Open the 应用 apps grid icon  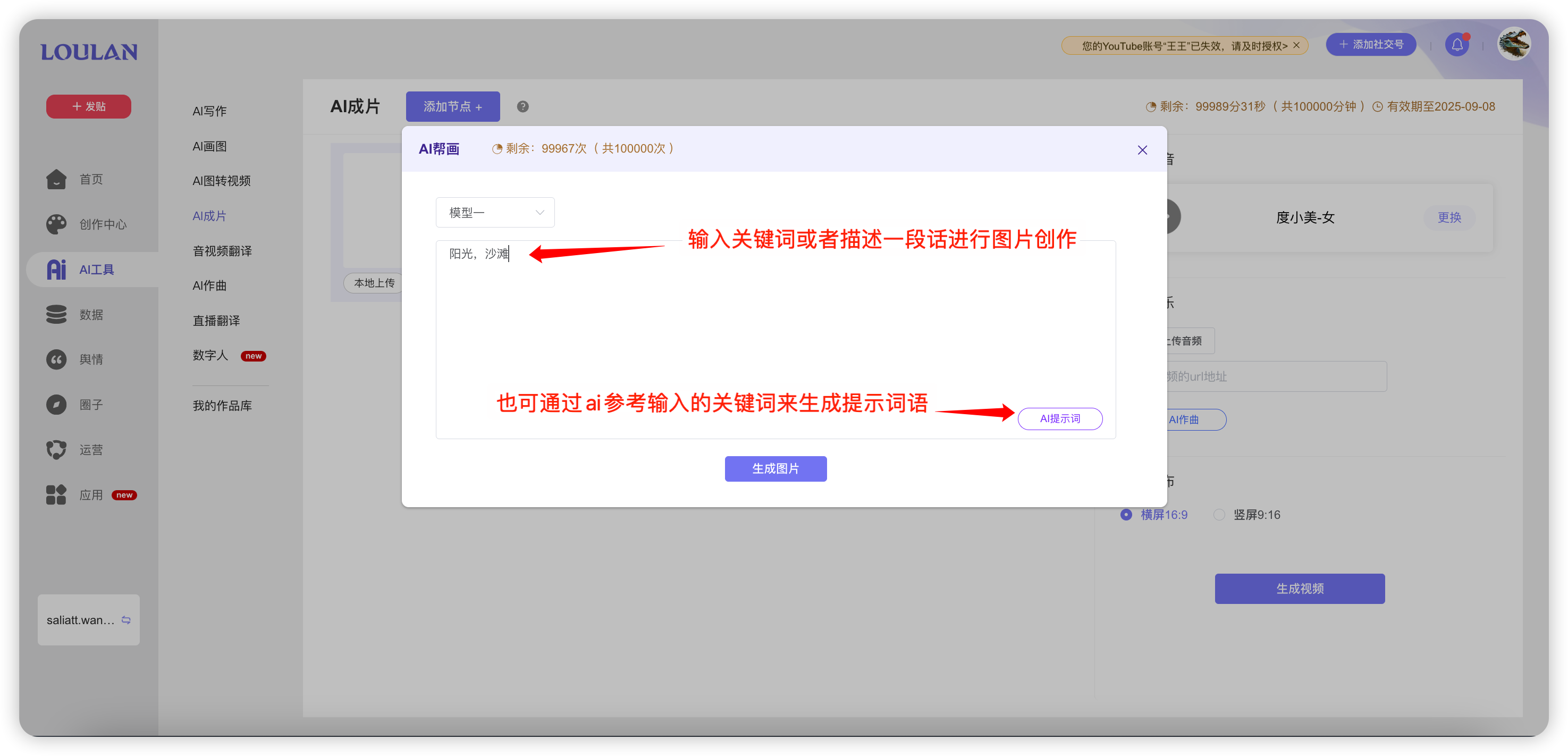pos(56,494)
